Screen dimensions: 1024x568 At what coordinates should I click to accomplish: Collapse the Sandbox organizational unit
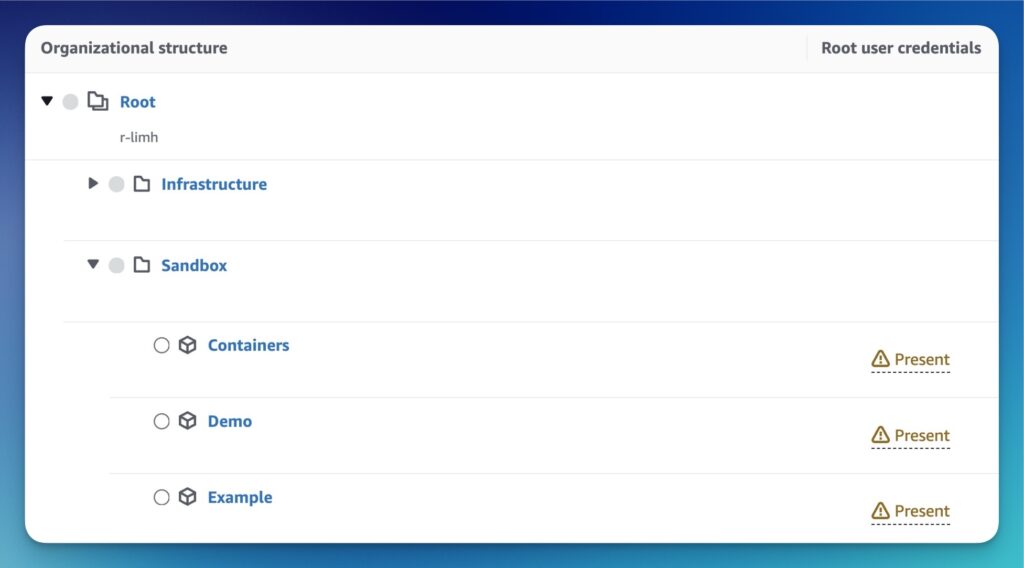pos(93,264)
